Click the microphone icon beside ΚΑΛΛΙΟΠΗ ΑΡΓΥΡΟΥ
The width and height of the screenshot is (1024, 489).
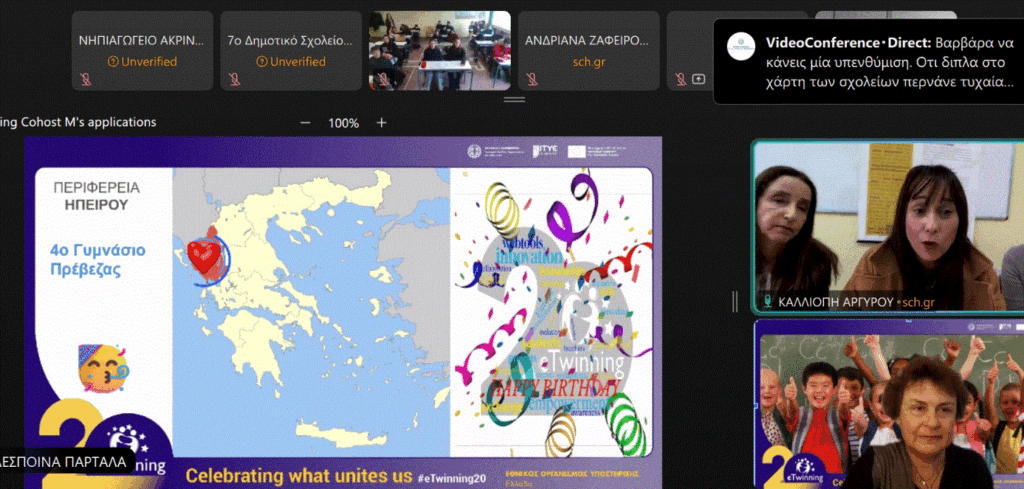coord(767,301)
